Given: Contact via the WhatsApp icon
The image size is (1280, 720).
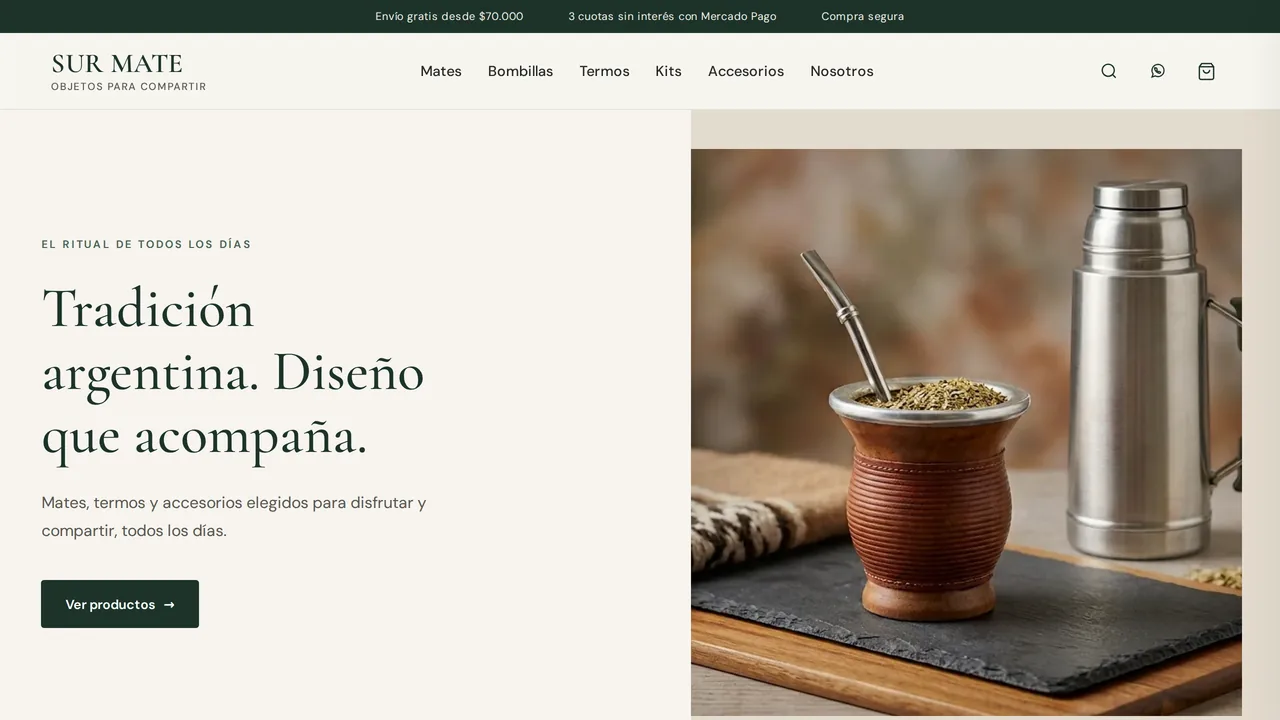Looking at the screenshot, I should tap(1157, 71).
